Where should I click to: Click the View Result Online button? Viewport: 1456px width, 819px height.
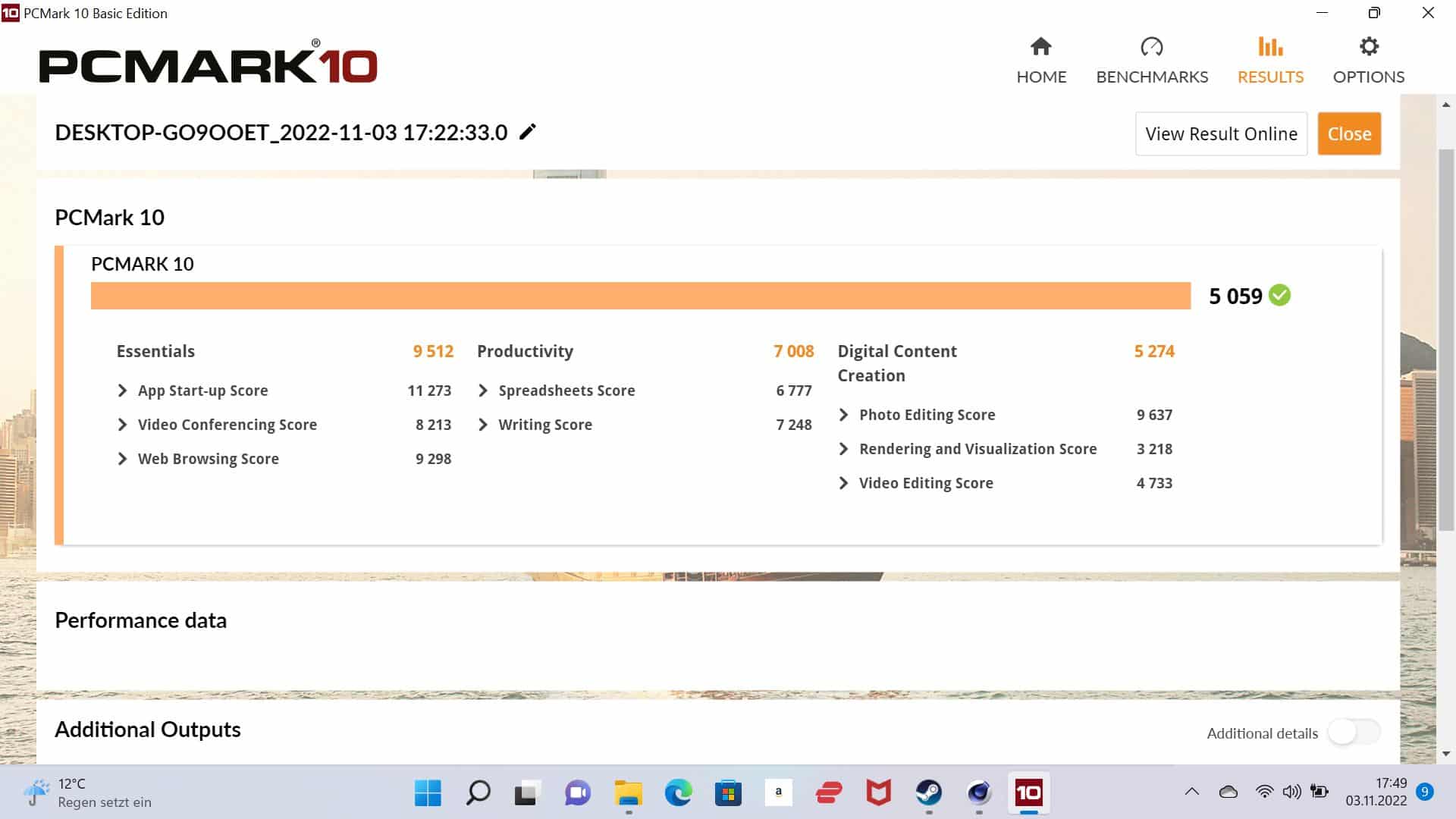(1221, 133)
